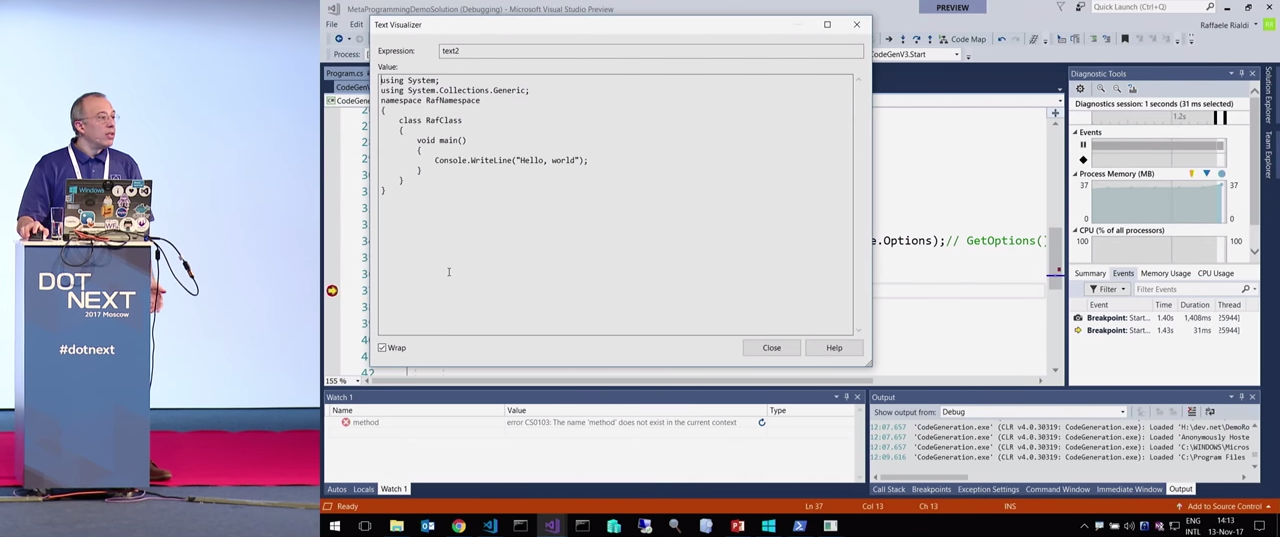This screenshot has height=537, width=1280.
Task: Collapse the Events section in Diagnostic Tools
Action: click(x=1076, y=132)
